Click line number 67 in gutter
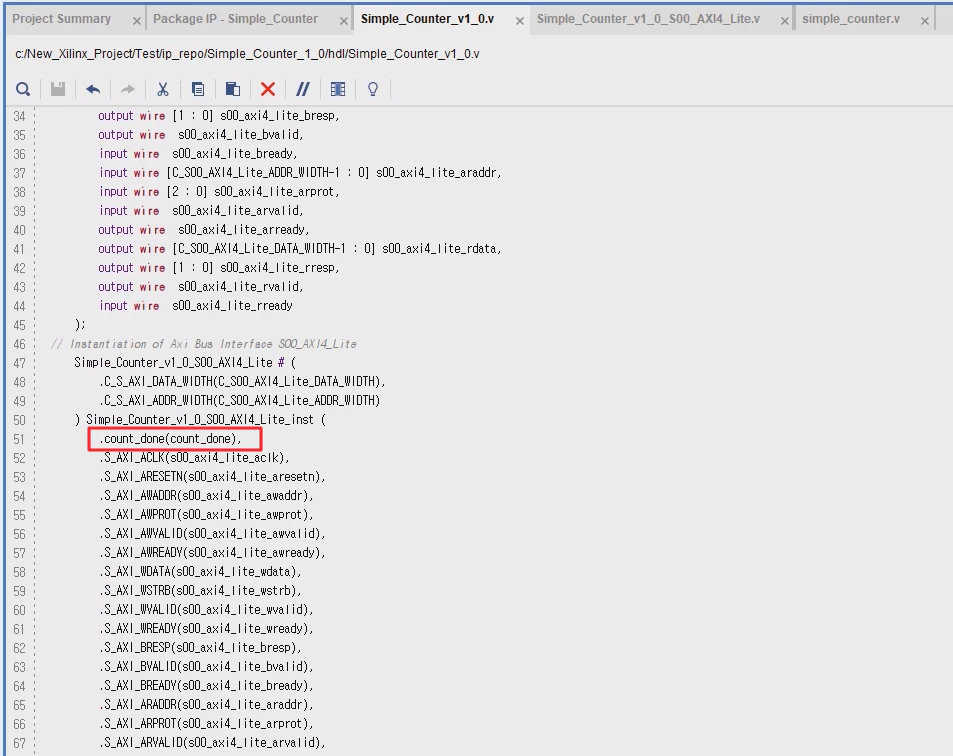The image size is (953, 756). coord(19,743)
